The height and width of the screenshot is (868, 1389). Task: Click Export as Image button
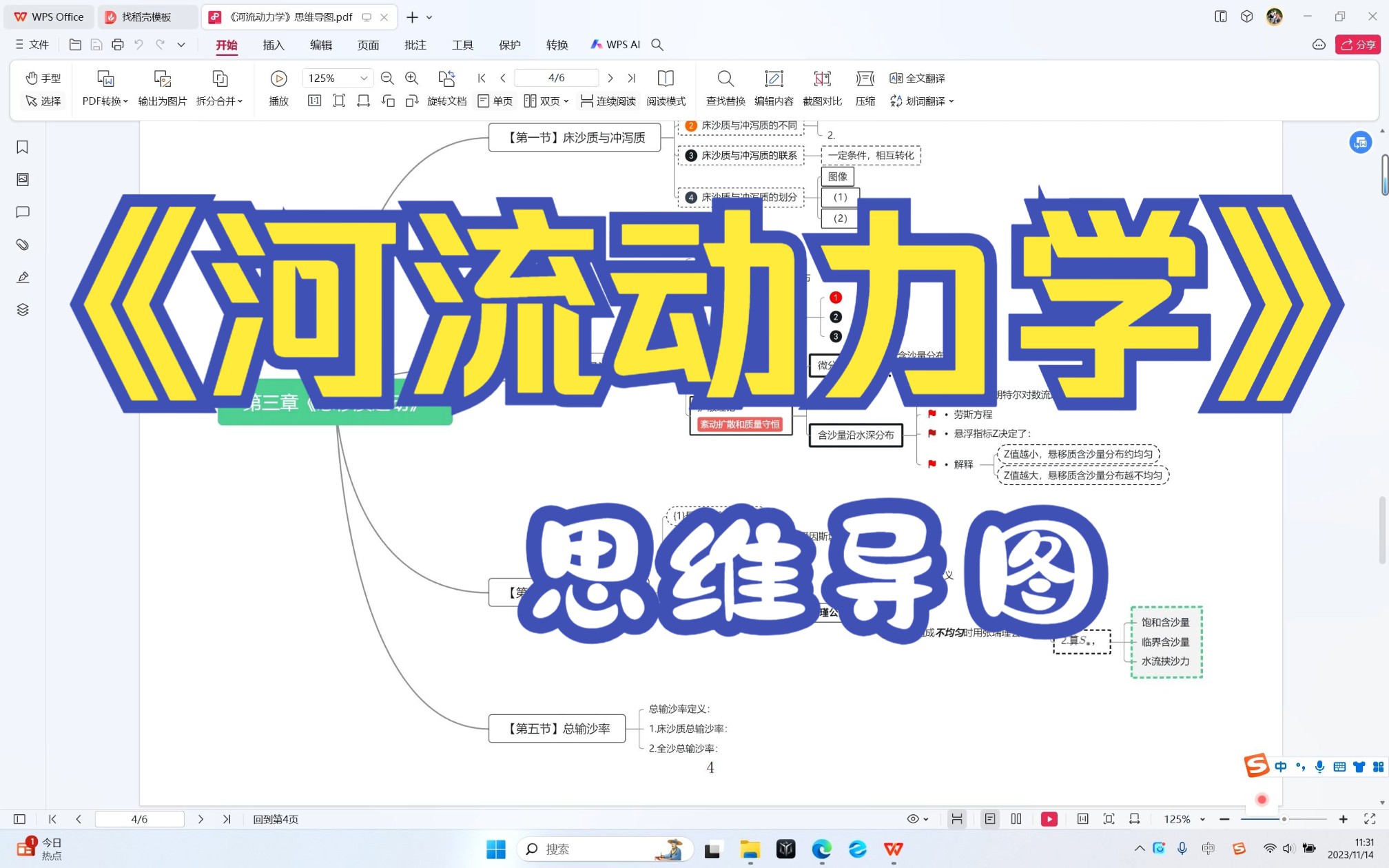pos(163,88)
